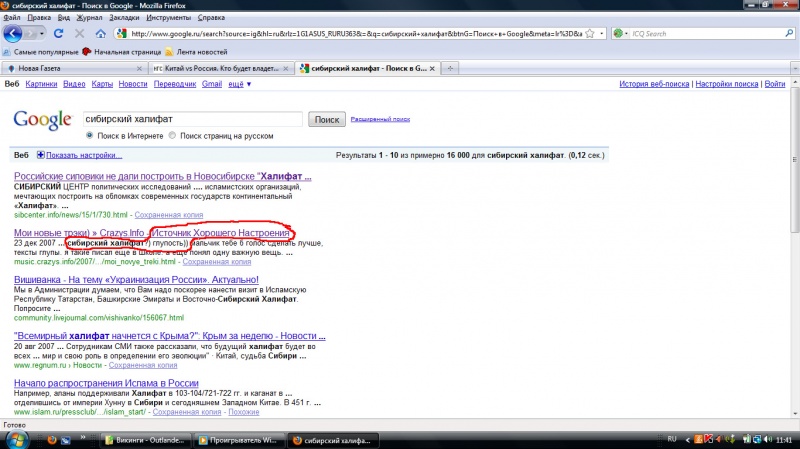Click the plus icon beside Показать настройки
This screenshot has height=449, width=800.
(41, 155)
